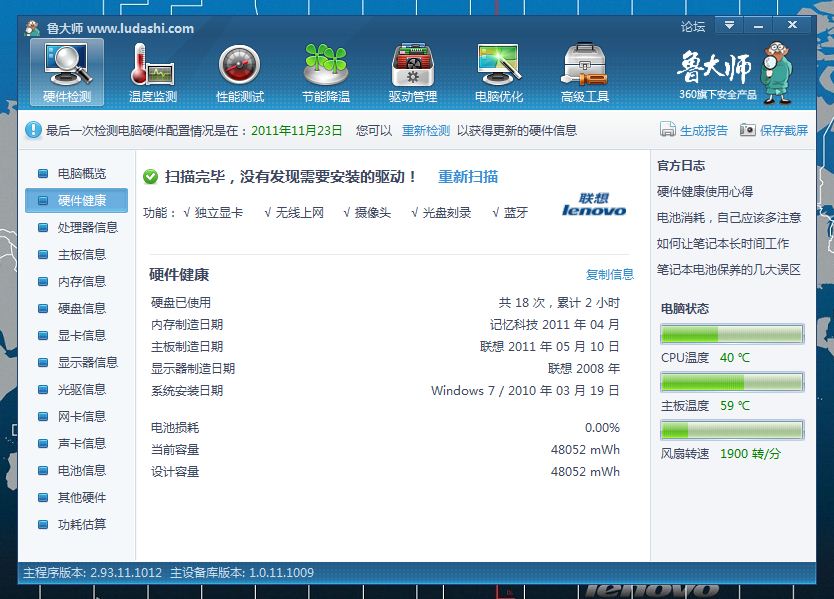Open the 论坛 forum link

(x=693, y=27)
